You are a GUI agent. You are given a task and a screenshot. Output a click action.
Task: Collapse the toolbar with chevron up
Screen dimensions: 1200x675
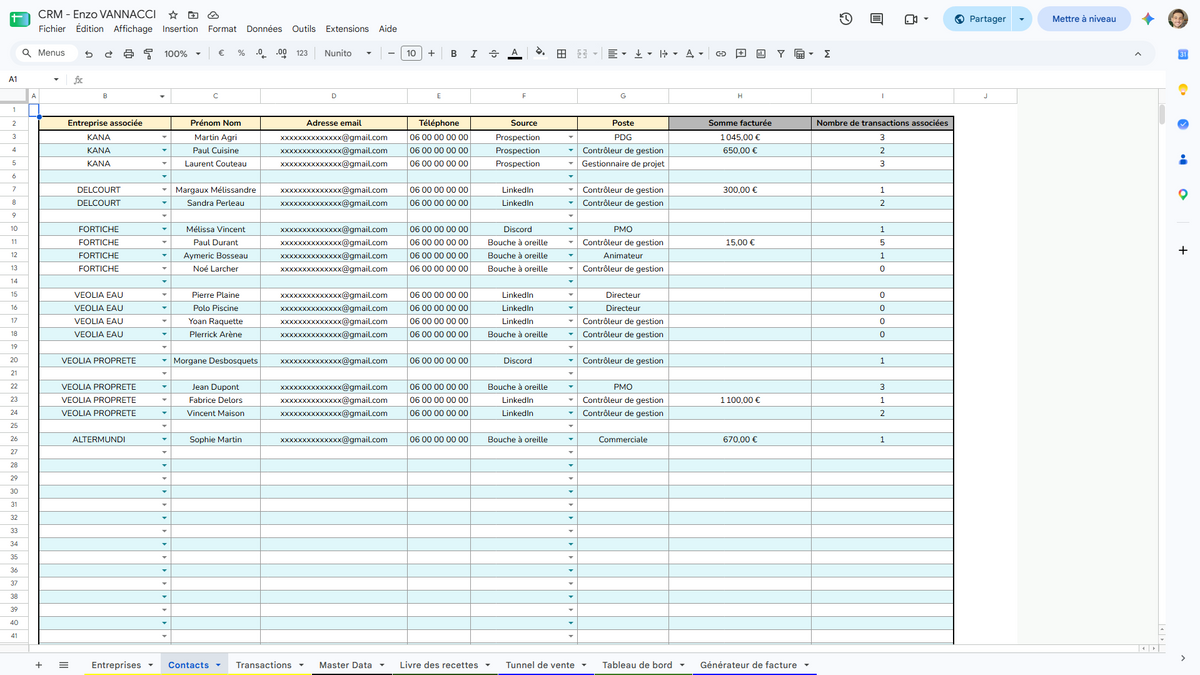pos(1138,54)
